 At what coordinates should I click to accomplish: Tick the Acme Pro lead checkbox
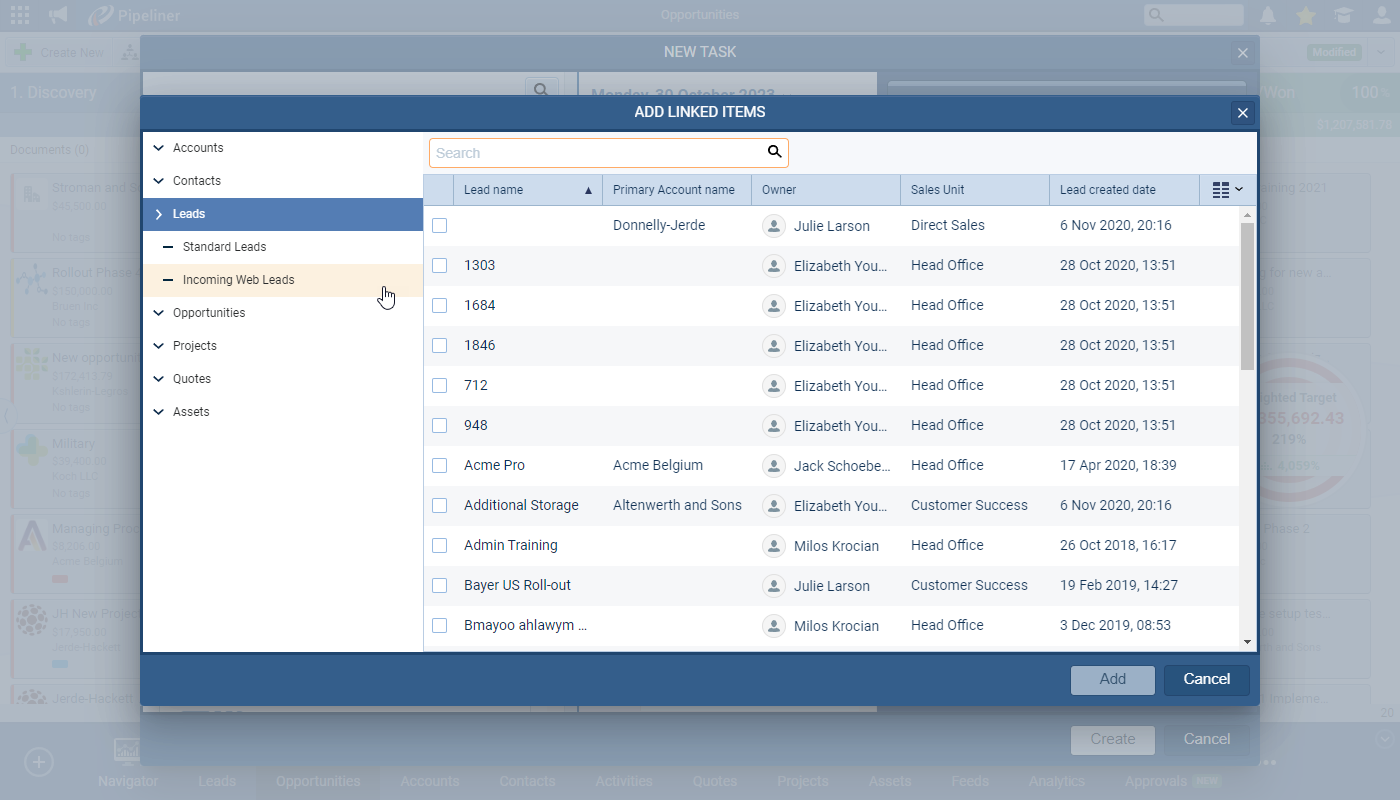(x=440, y=466)
